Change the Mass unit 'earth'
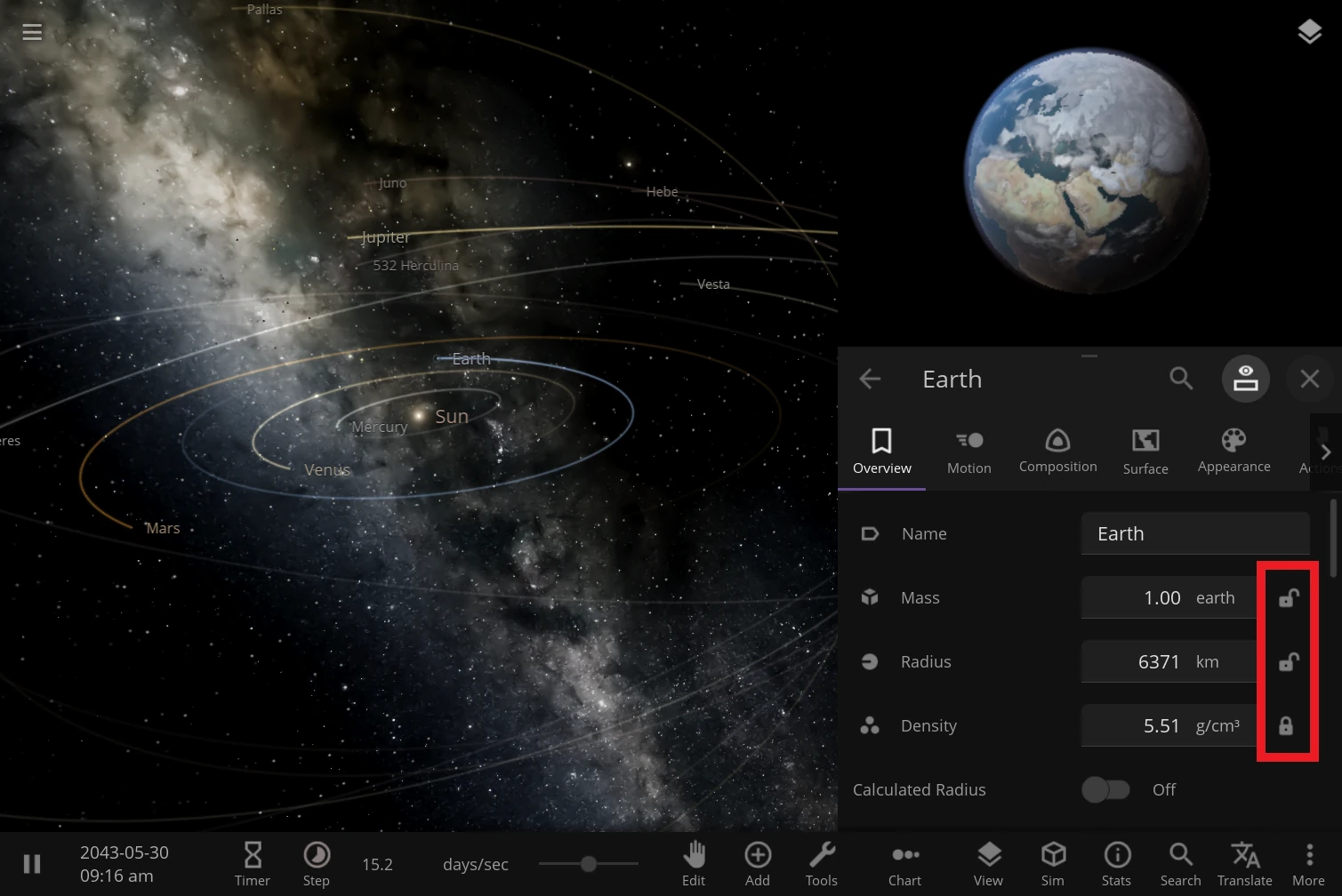Viewport: 1342px width, 896px height. tap(1216, 598)
